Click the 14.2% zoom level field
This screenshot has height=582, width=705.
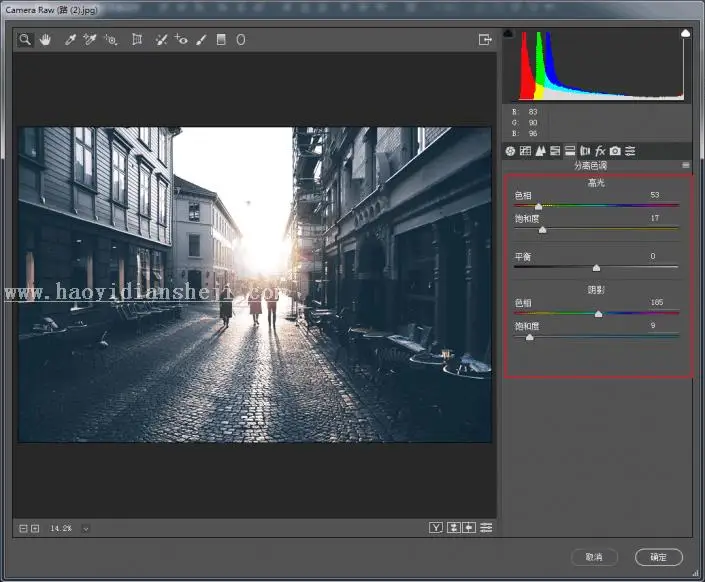click(61, 528)
